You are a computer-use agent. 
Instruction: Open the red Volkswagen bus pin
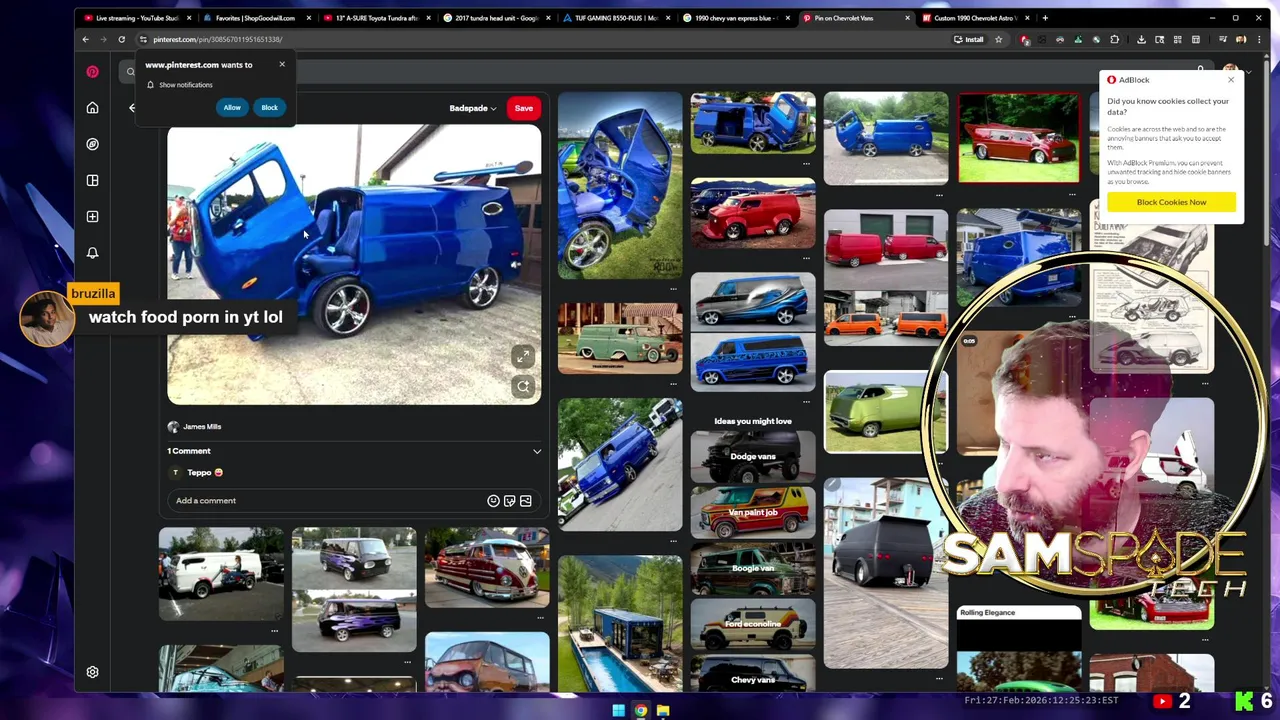click(x=487, y=567)
